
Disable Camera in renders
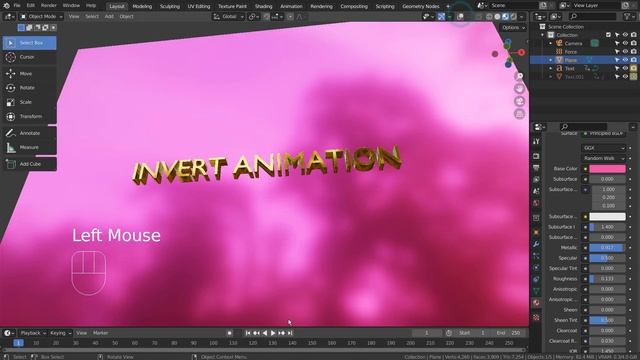click(633, 43)
